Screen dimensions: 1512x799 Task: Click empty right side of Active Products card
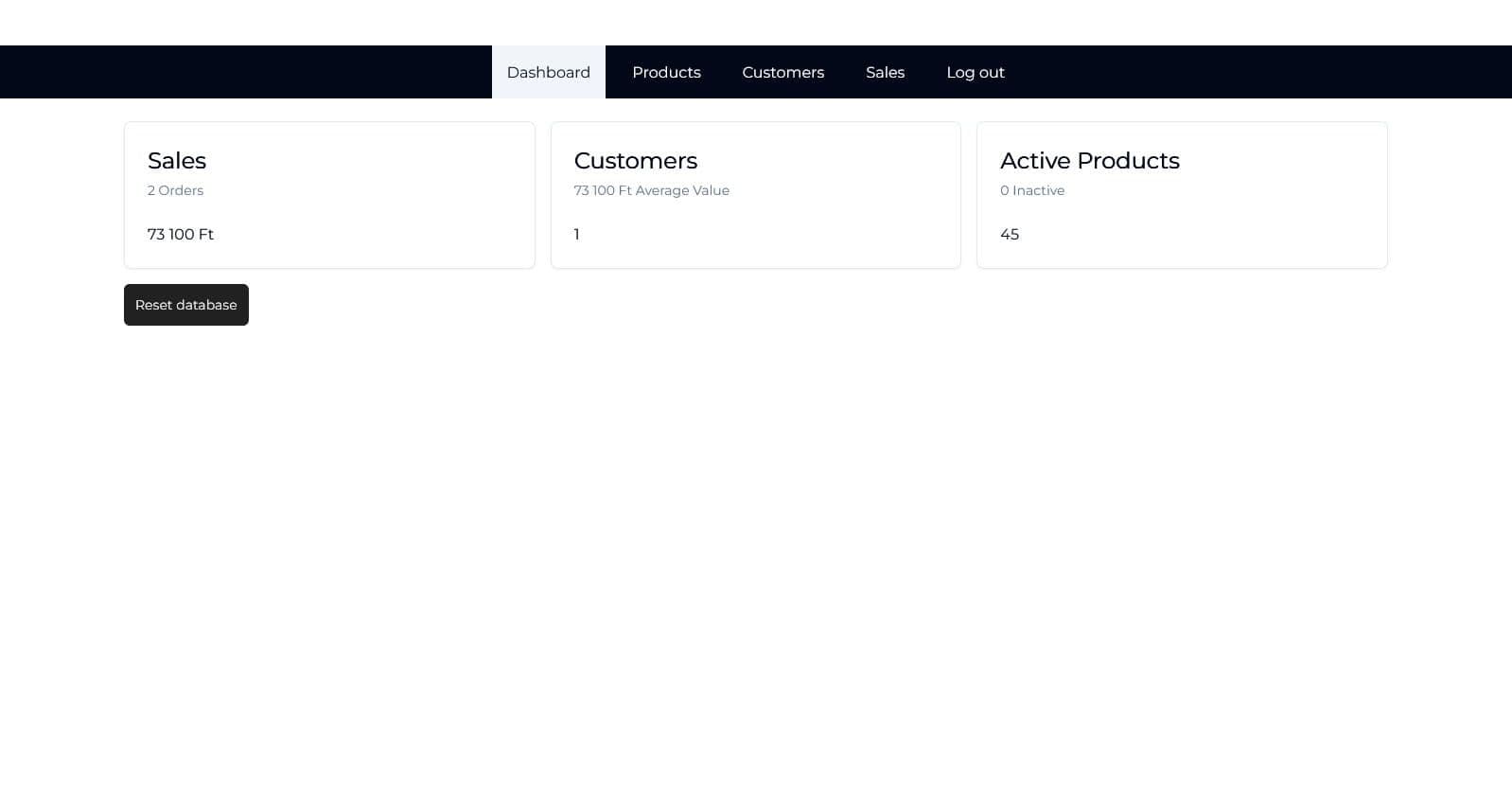1306,208
